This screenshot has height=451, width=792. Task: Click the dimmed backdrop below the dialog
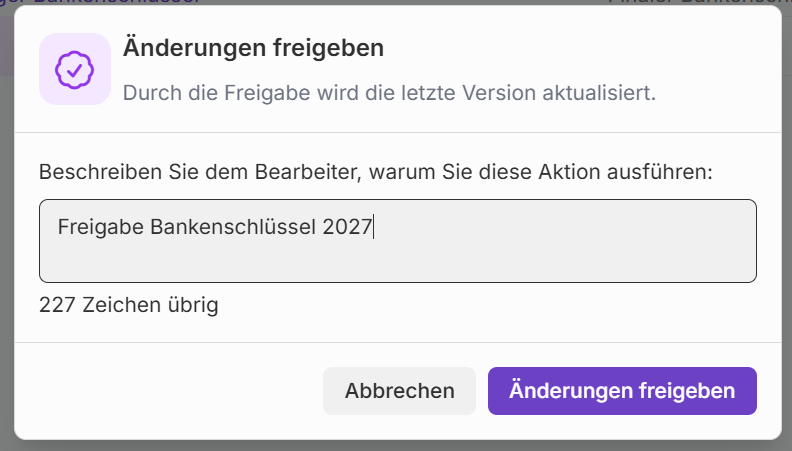click(396, 446)
